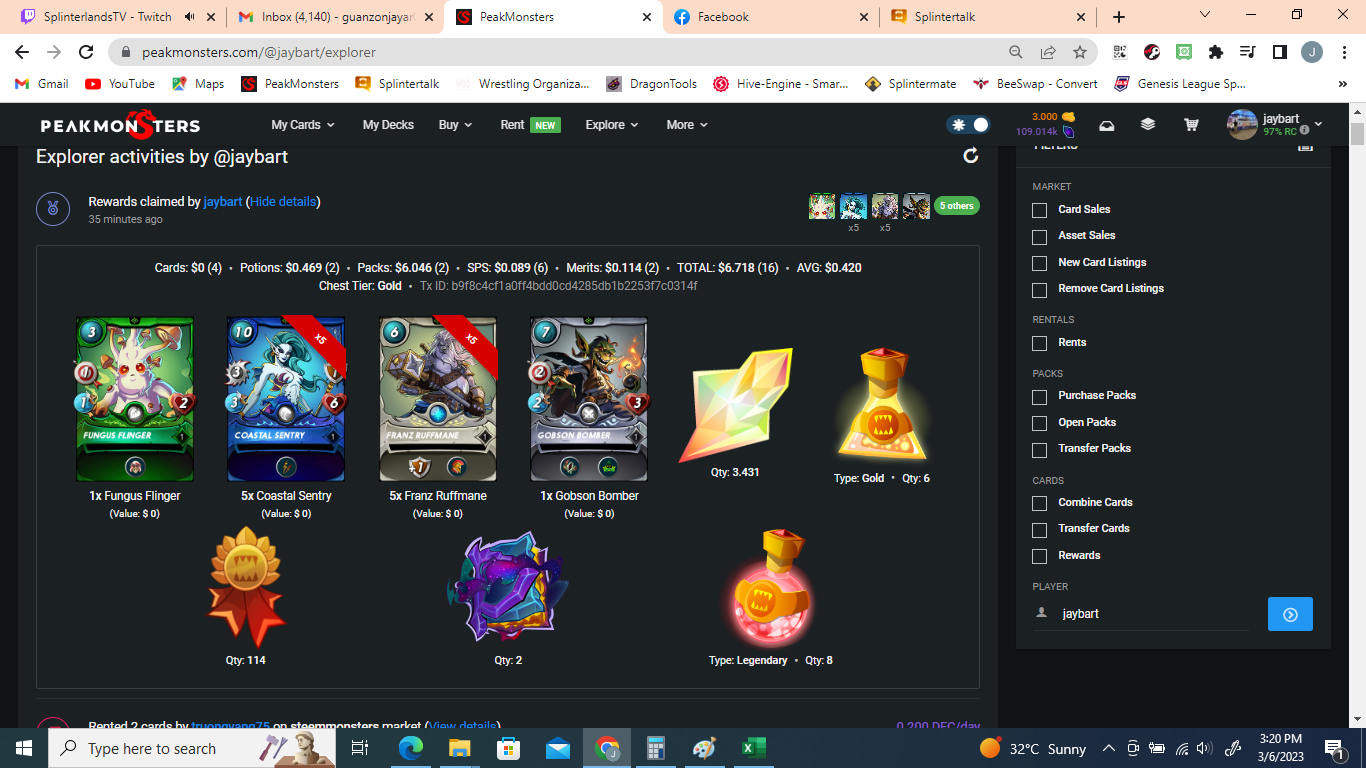
Task: Bookmark this page with star icon
Action: [1080, 52]
